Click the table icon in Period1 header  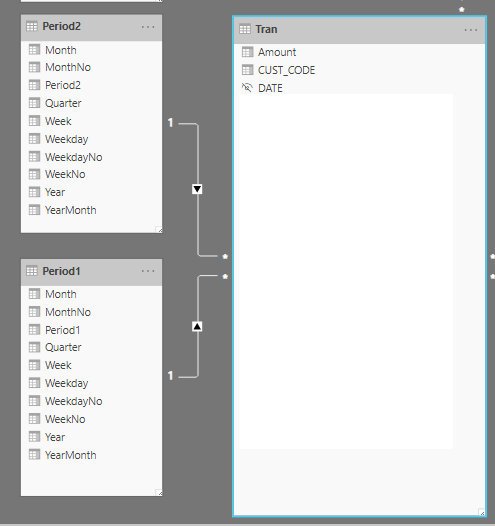[32, 271]
